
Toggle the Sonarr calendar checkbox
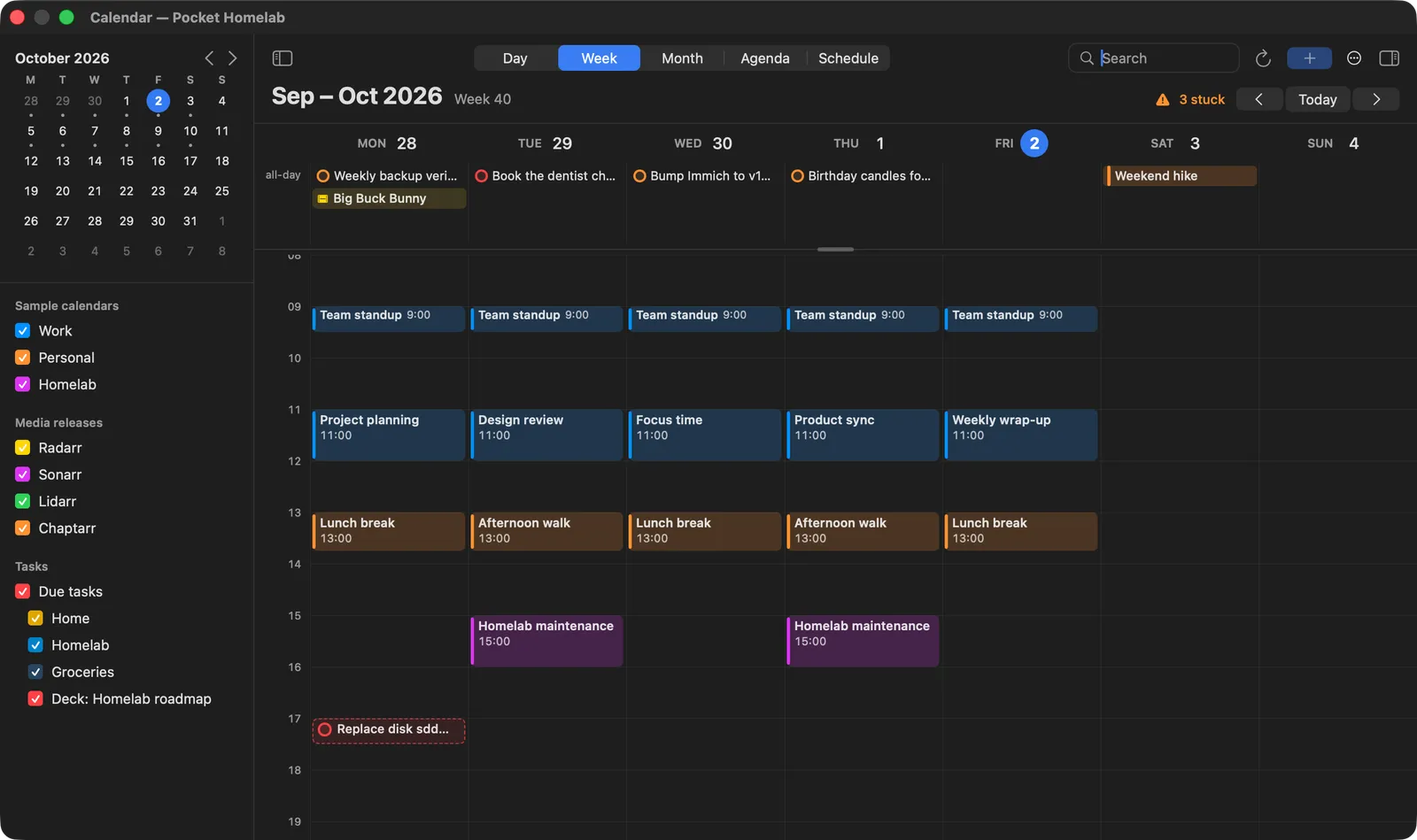[23, 474]
